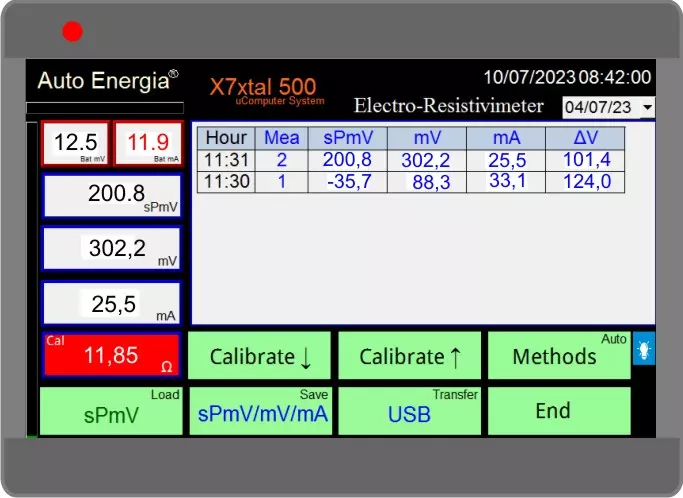Screen dimensions: 683x498
Task: Click the mA column header
Action: coord(506,138)
